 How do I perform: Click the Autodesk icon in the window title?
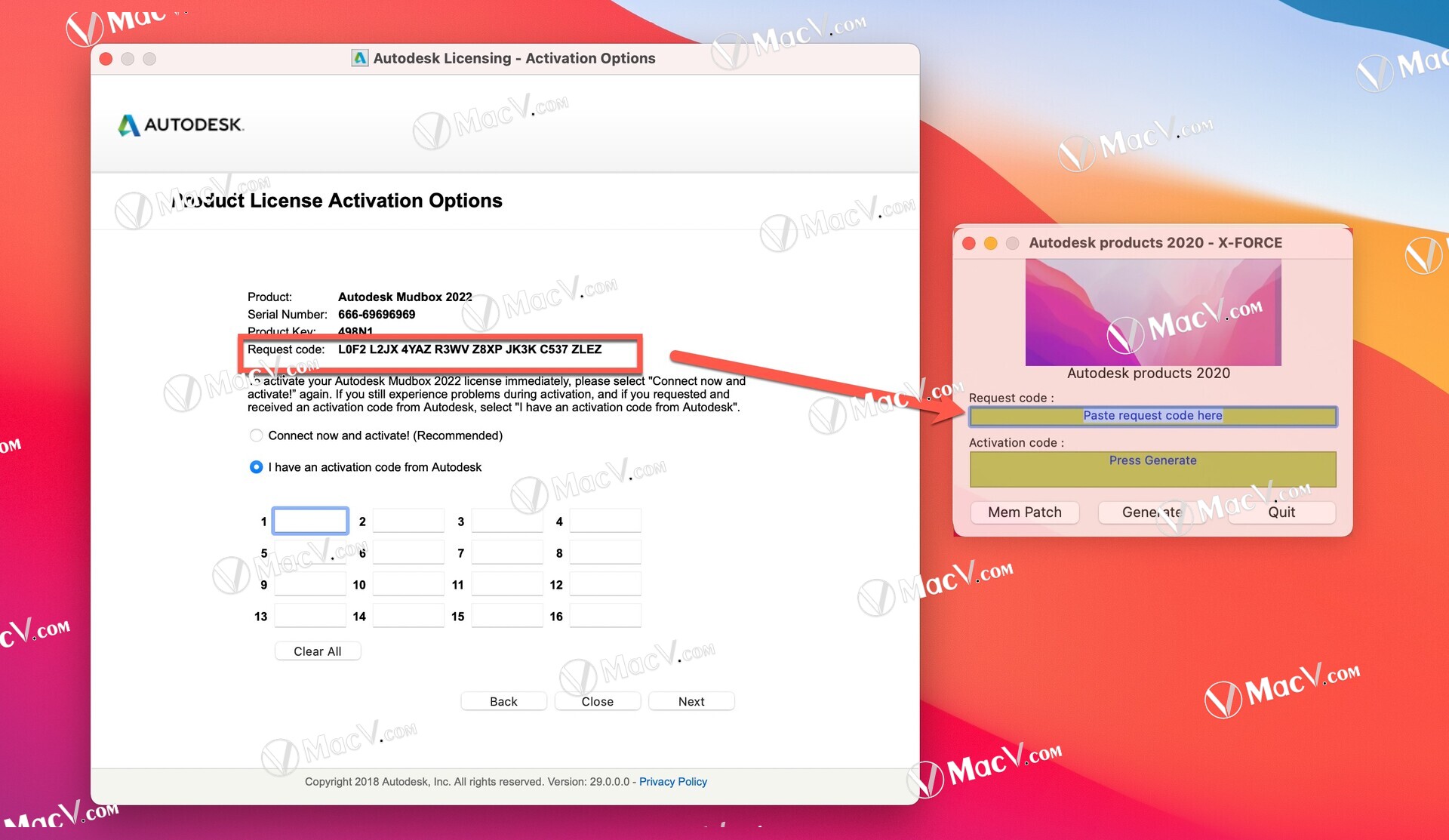[360, 58]
